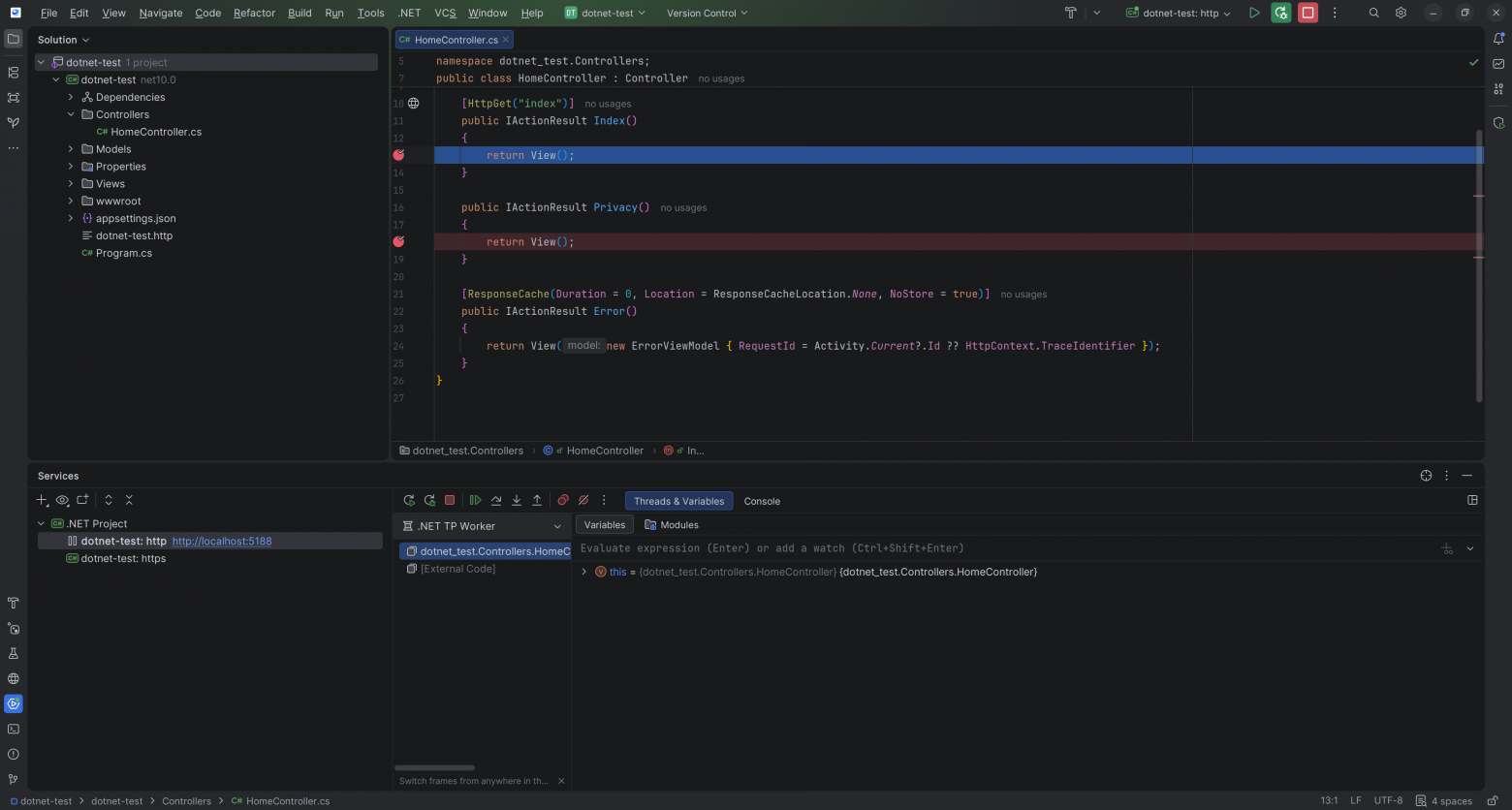Open View Breakpoints dialog icon
The width and height of the screenshot is (1512, 810).
pos(563,501)
